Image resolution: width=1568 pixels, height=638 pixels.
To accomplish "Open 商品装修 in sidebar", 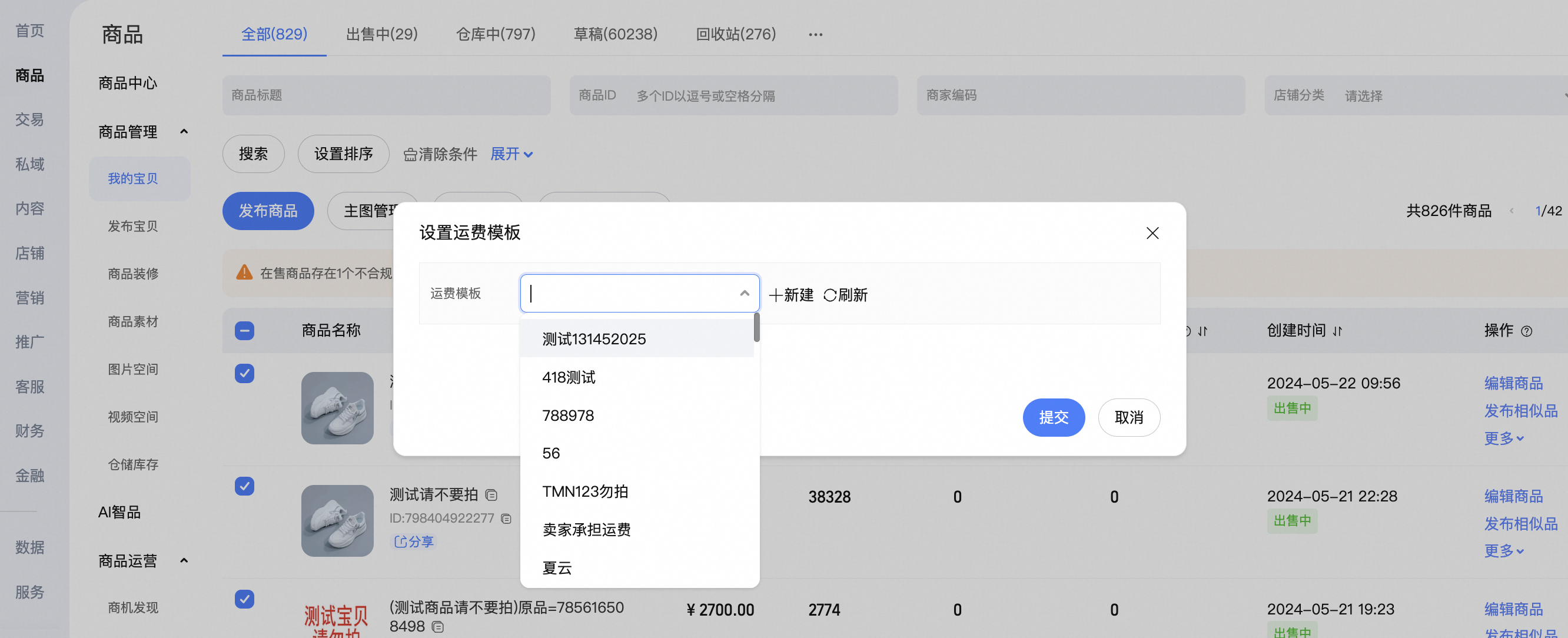I will click(x=132, y=273).
